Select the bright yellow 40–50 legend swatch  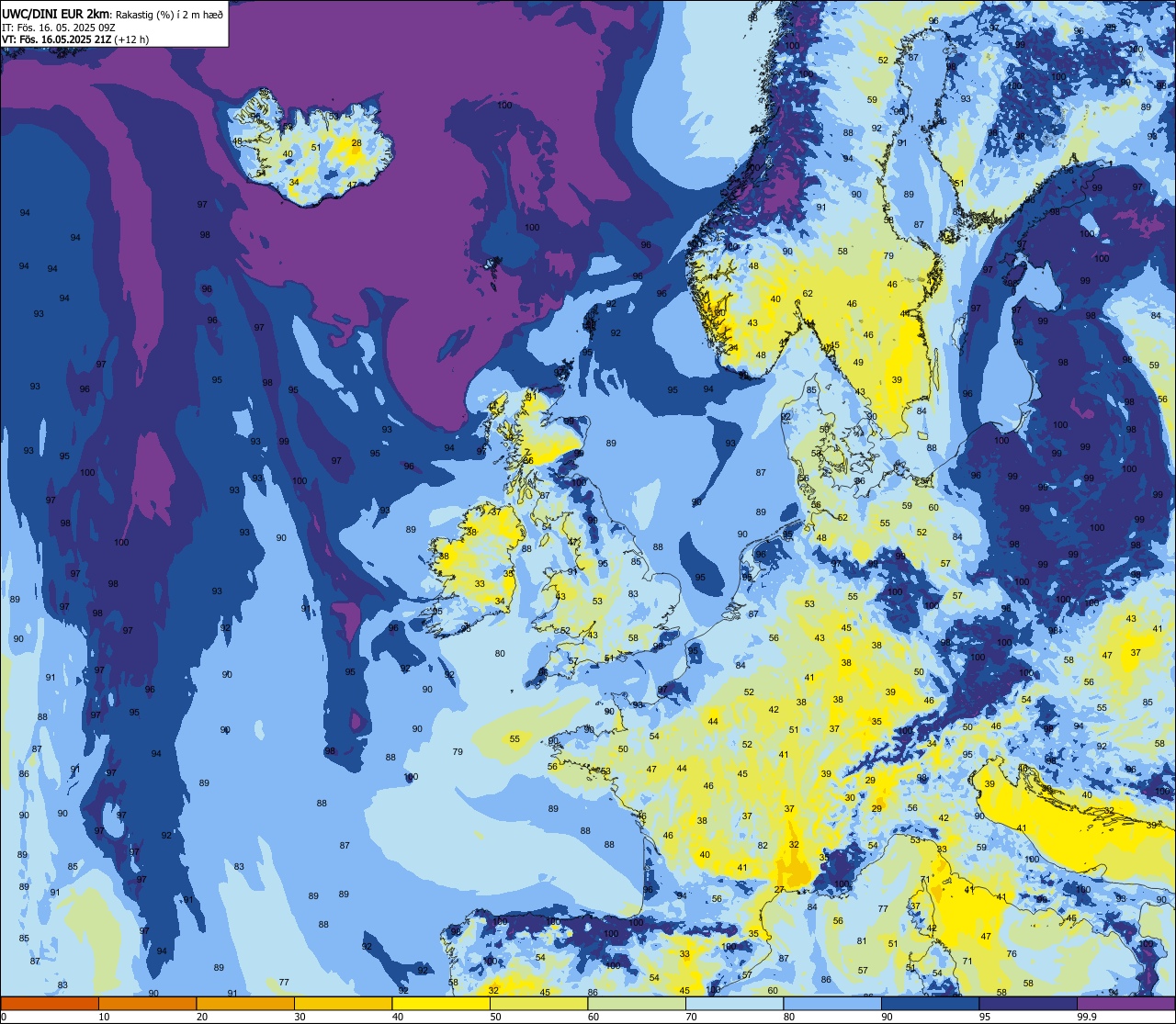coord(441,1003)
